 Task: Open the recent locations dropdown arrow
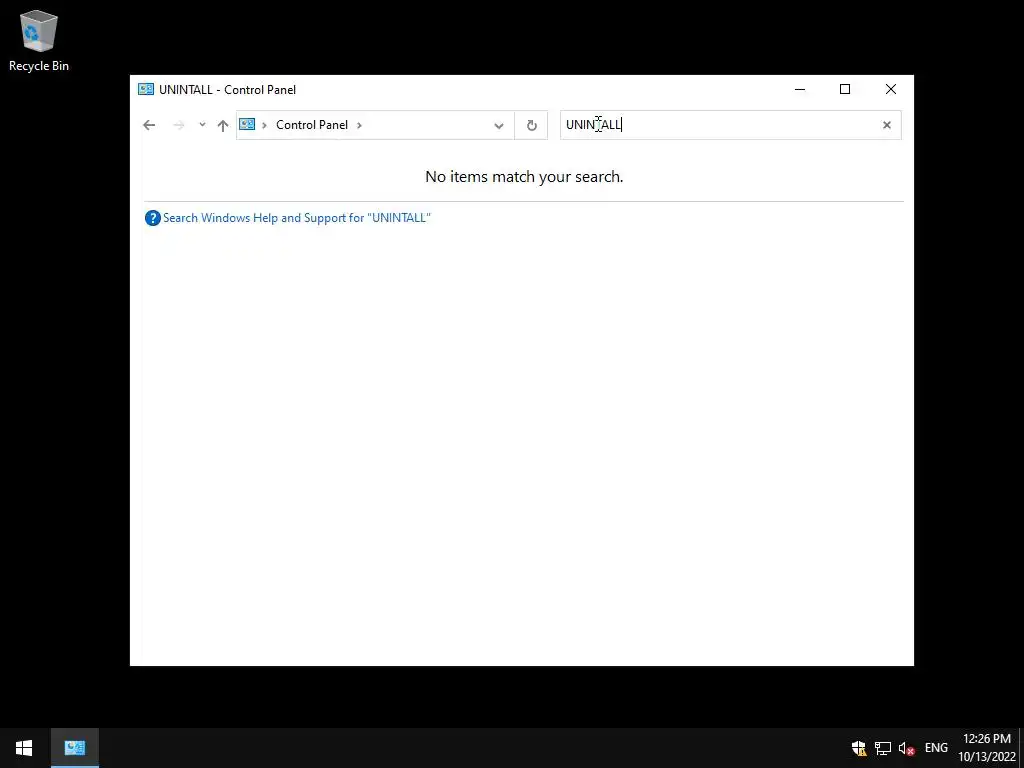[202, 125]
